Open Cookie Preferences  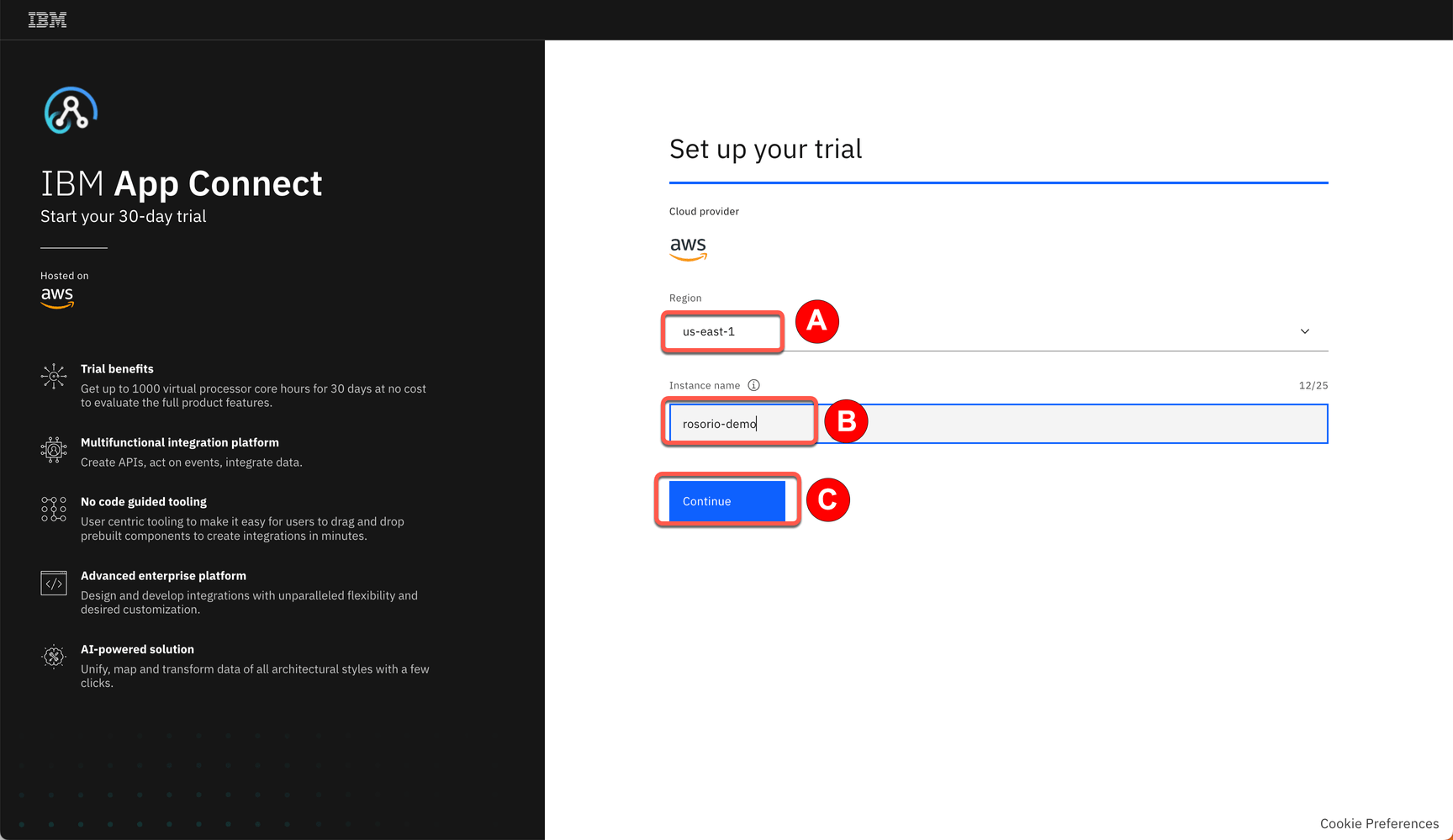[x=1378, y=823]
